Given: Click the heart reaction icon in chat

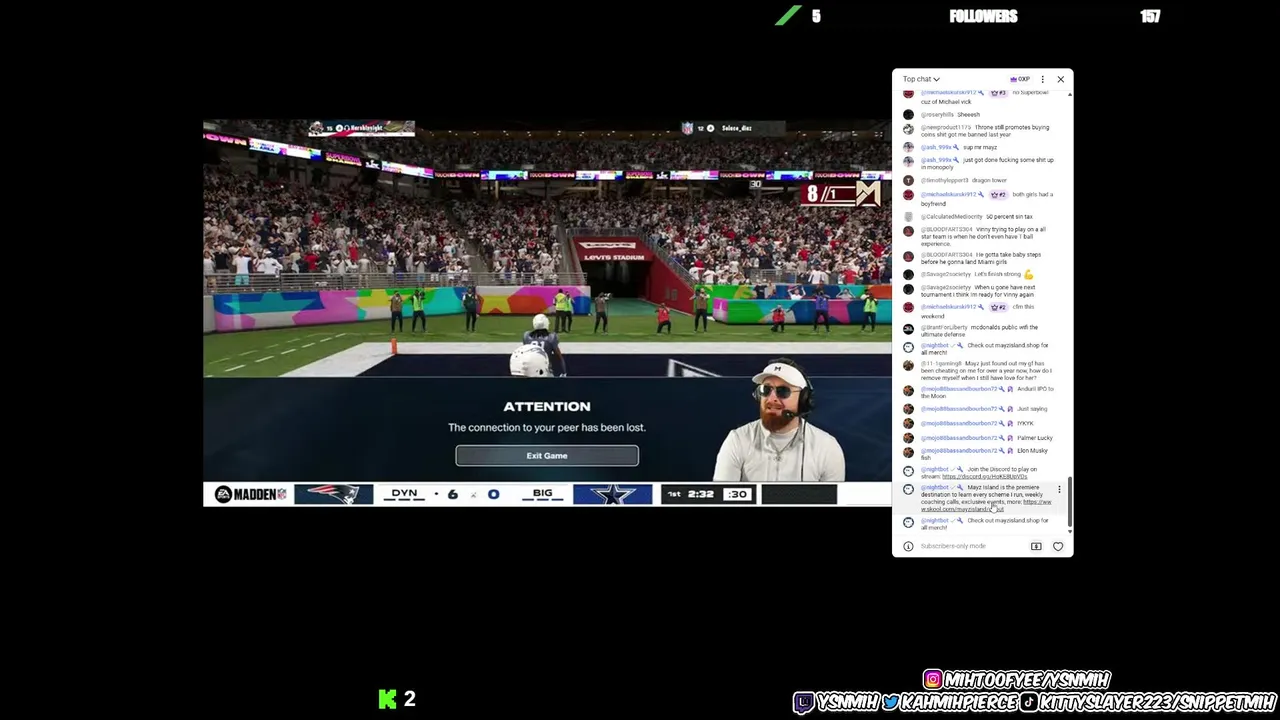Looking at the screenshot, I should [x=1058, y=546].
